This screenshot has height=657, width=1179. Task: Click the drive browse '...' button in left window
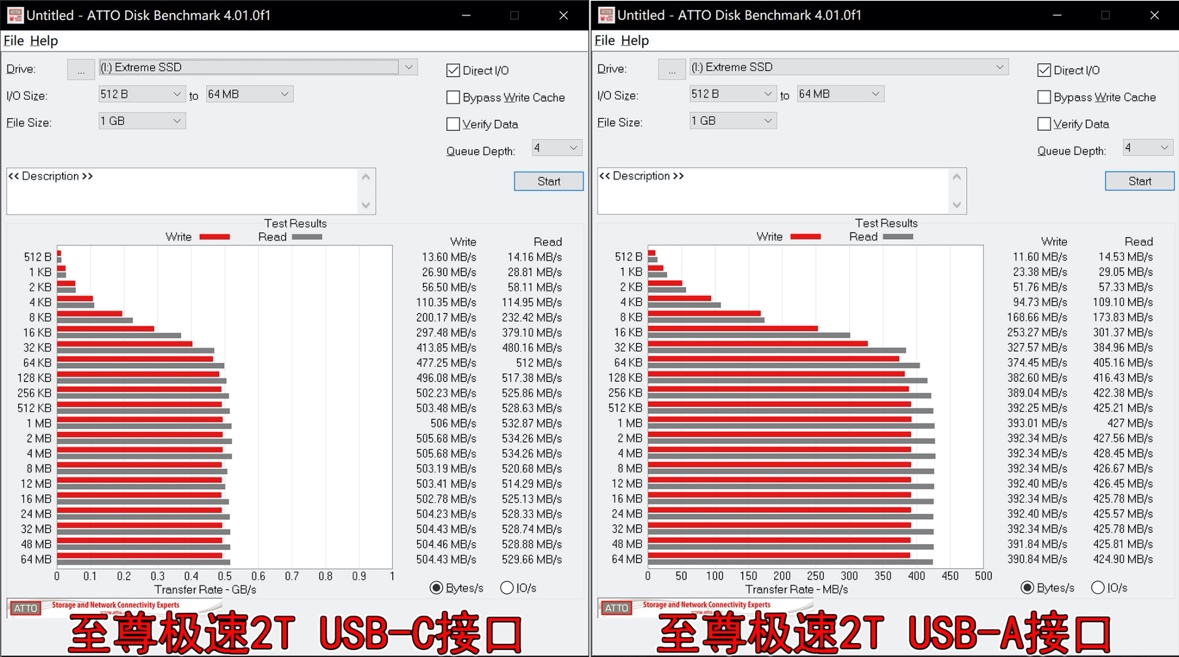tap(80, 69)
